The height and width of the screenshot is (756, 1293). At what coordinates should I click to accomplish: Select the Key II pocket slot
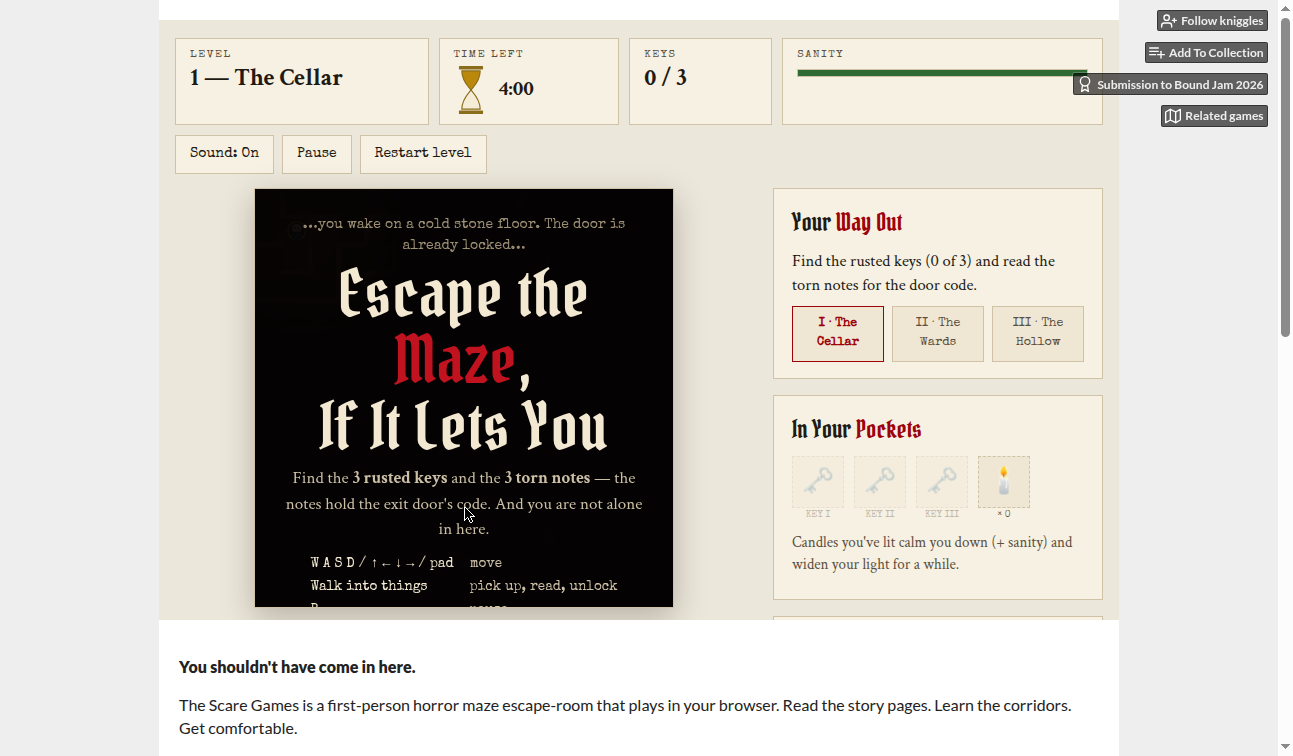click(880, 482)
